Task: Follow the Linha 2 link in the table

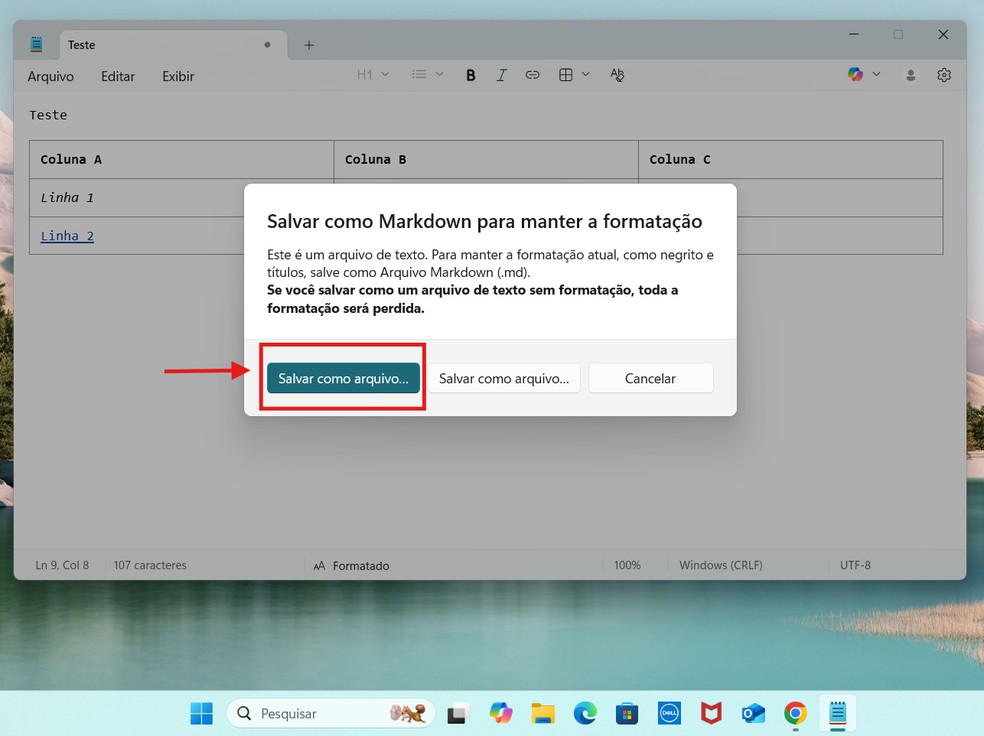Action: pyautogui.click(x=67, y=236)
